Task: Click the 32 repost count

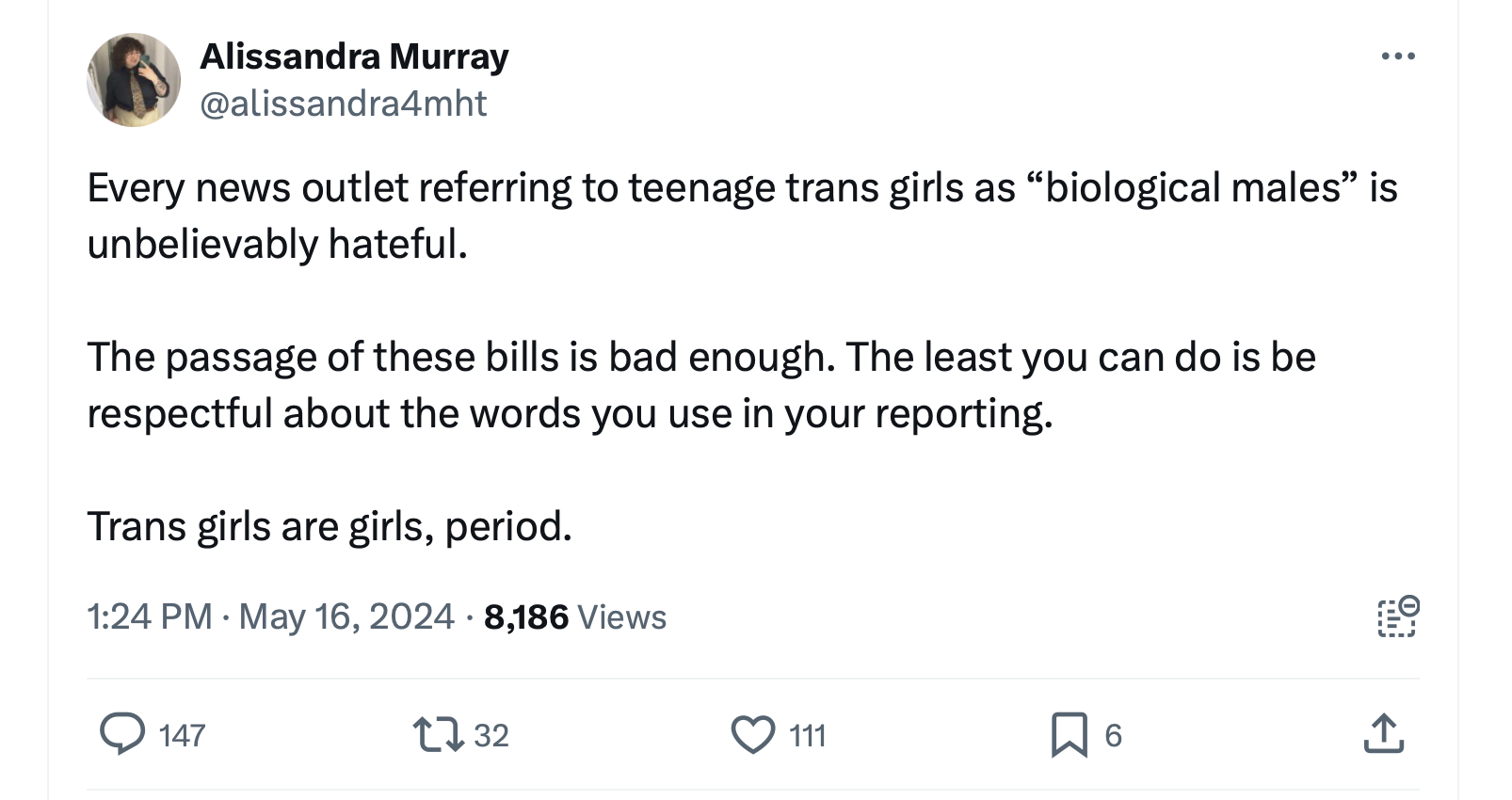Action: 491,735
